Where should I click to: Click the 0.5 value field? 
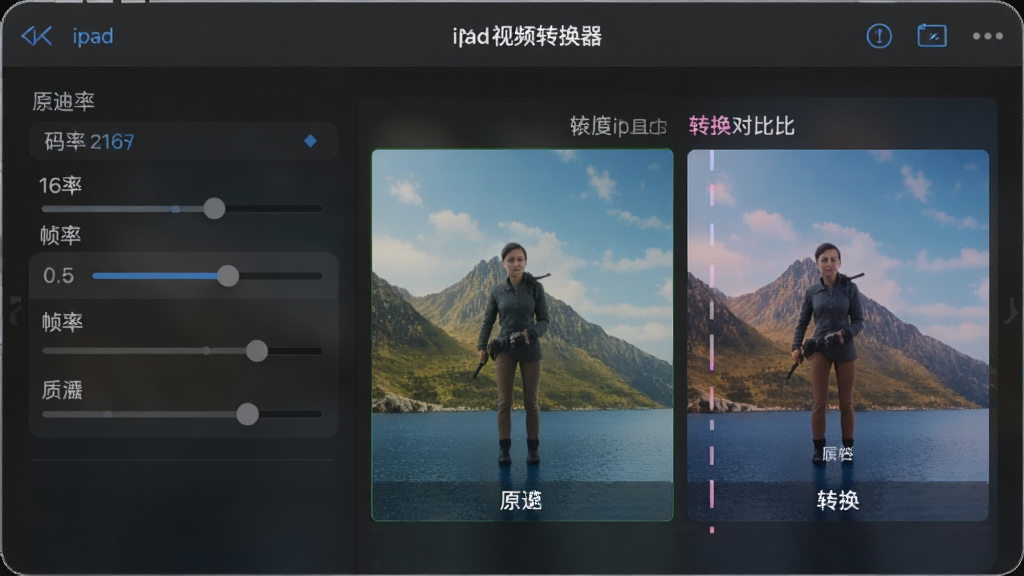click(59, 276)
